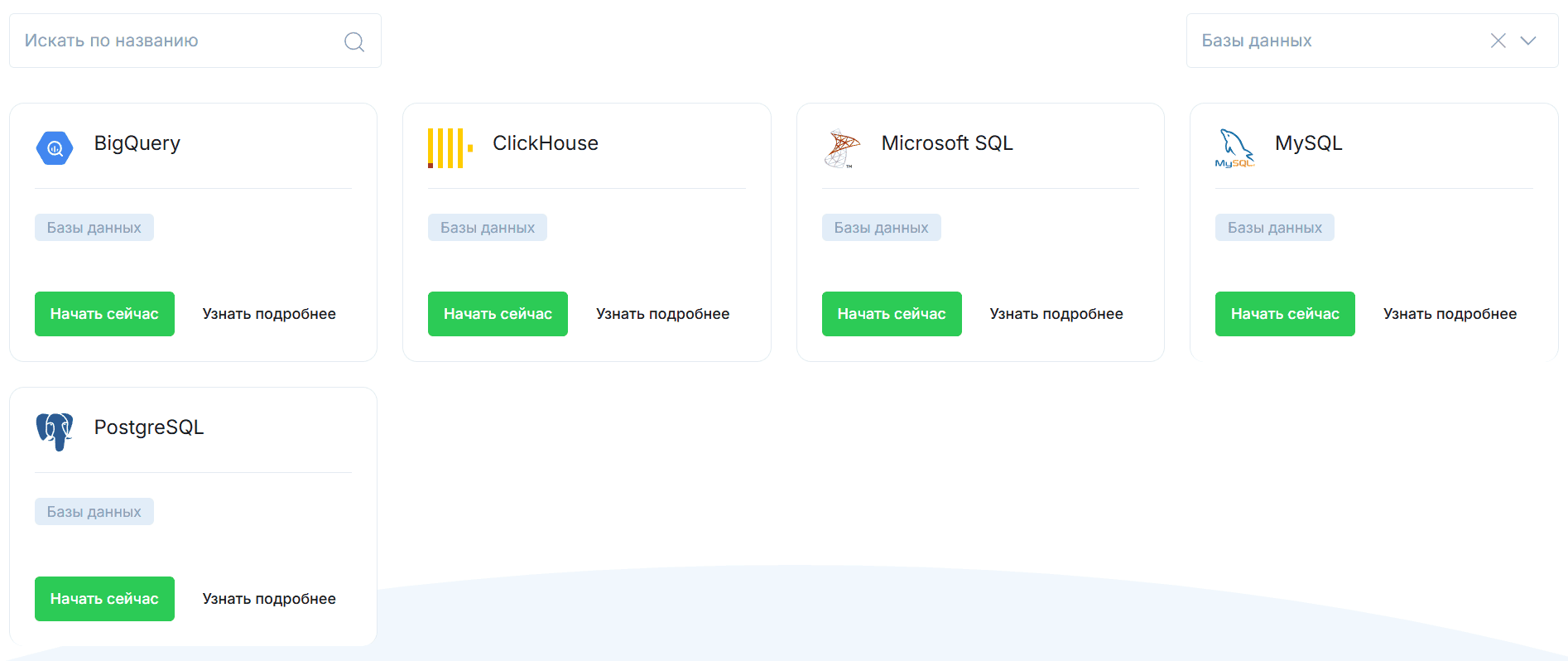Image resolution: width=1568 pixels, height=661 pixels.
Task: Expand the category dropdown chevron
Action: click(1528, 41)
